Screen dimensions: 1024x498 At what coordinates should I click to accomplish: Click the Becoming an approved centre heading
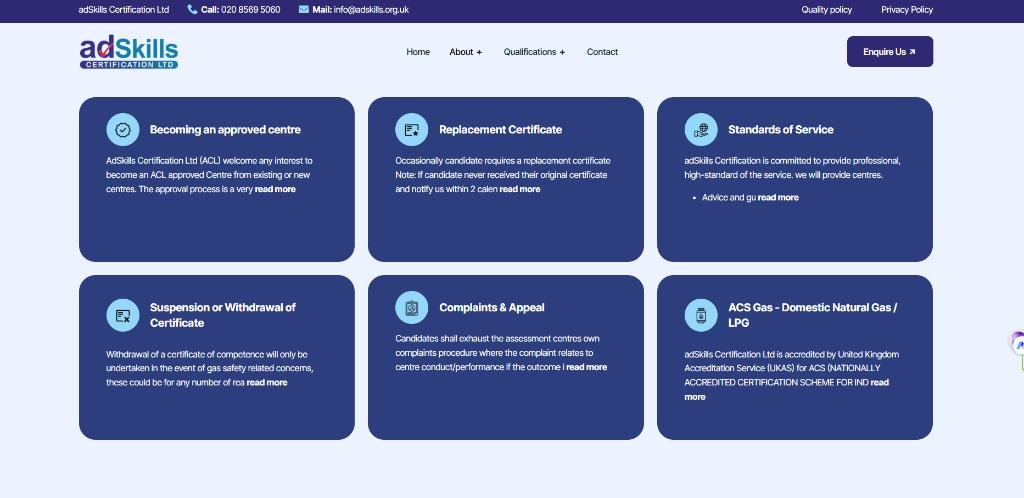[225, 129]
